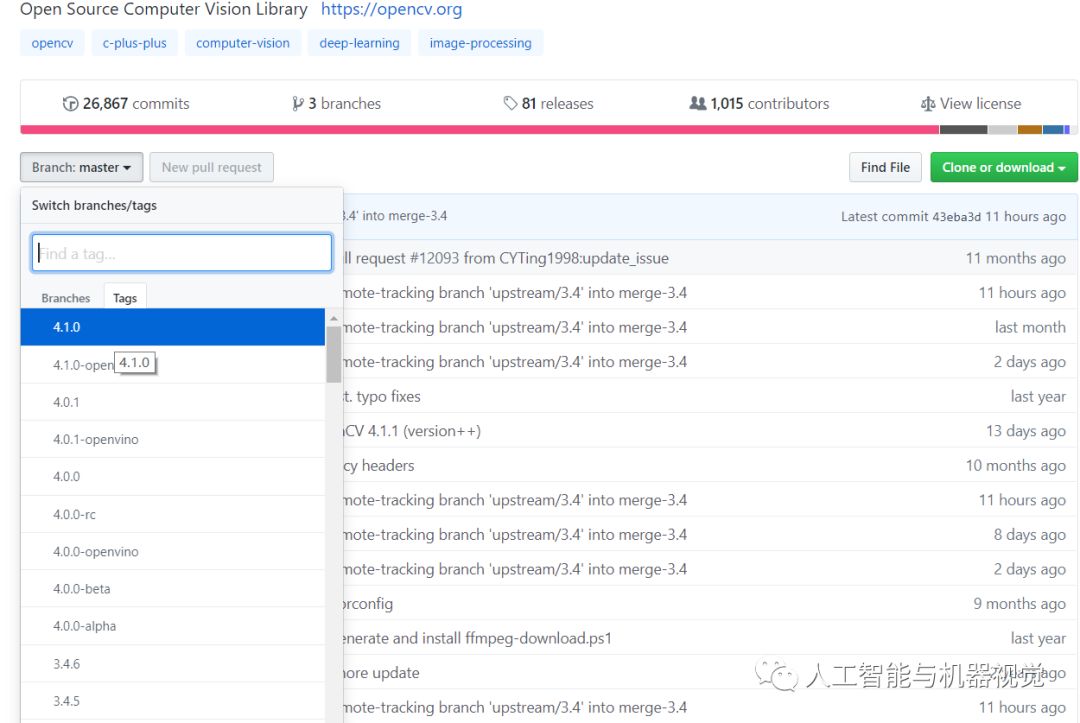Click the '11 months ago' timestamp
Image resolution: width=1080 pixels, height=723 pixels.
coord(1015,258)
